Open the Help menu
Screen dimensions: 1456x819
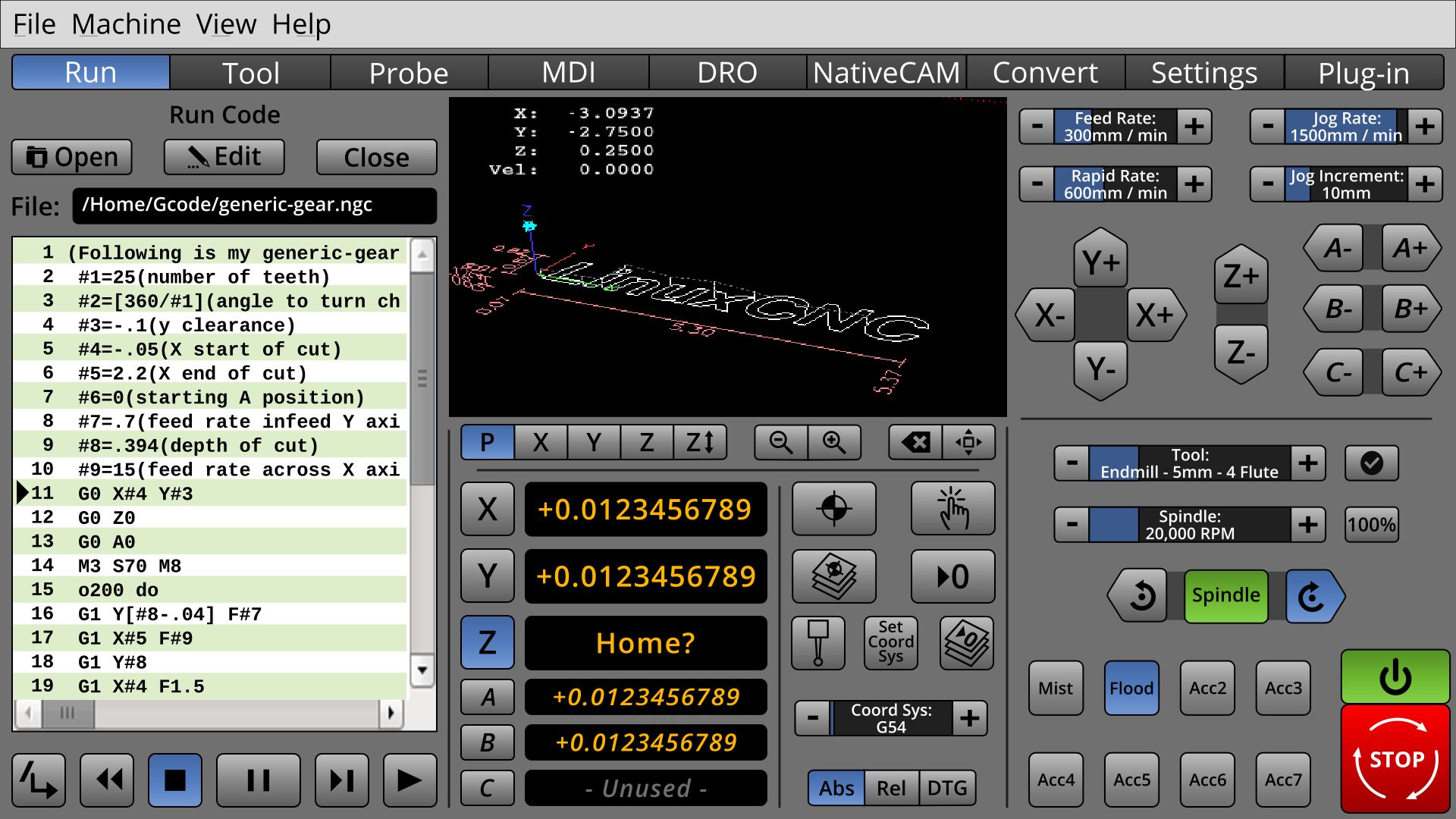point(301,24)
